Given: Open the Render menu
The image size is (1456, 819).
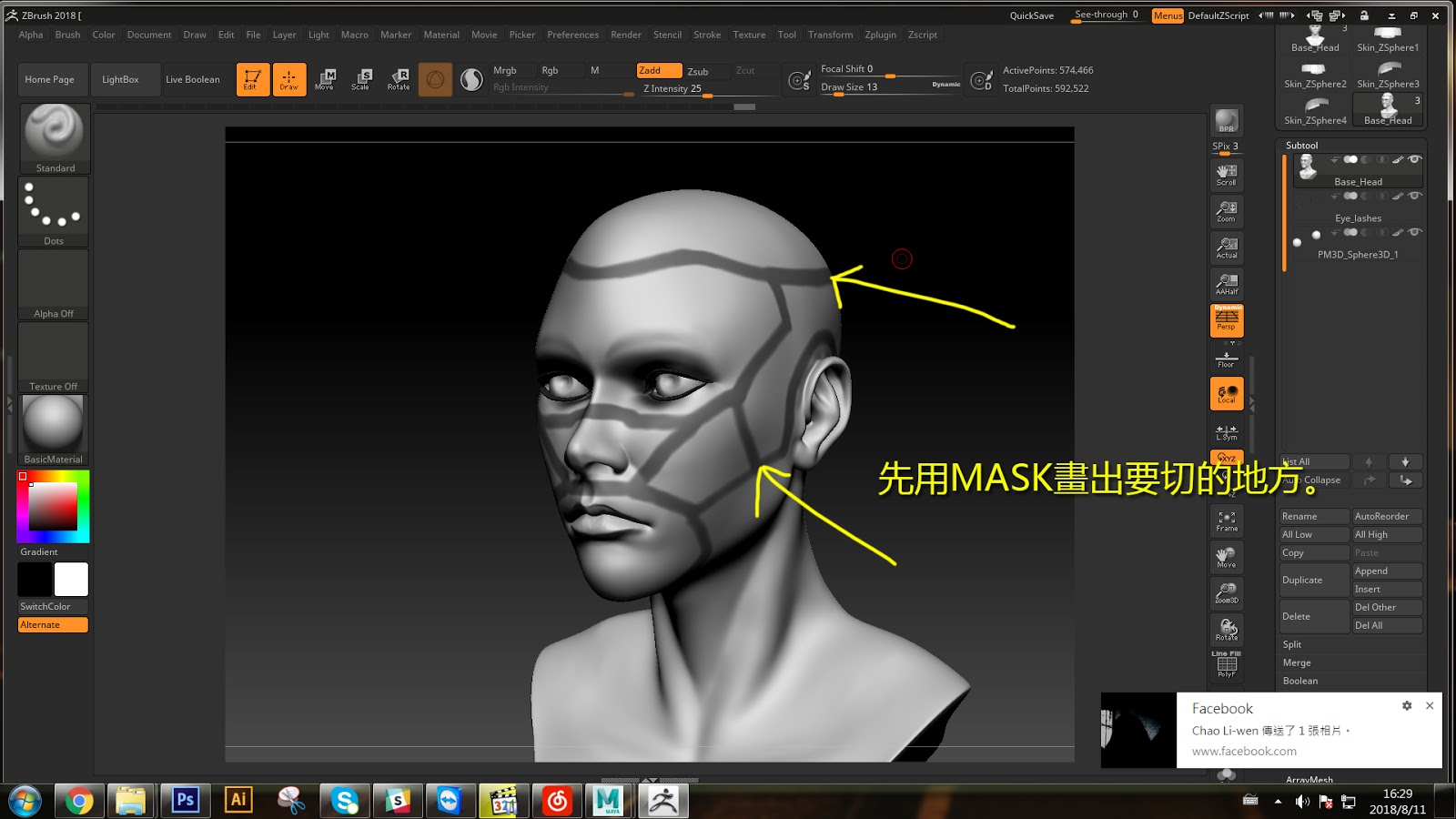Looking at the screenshot, I should pos(626,35).
